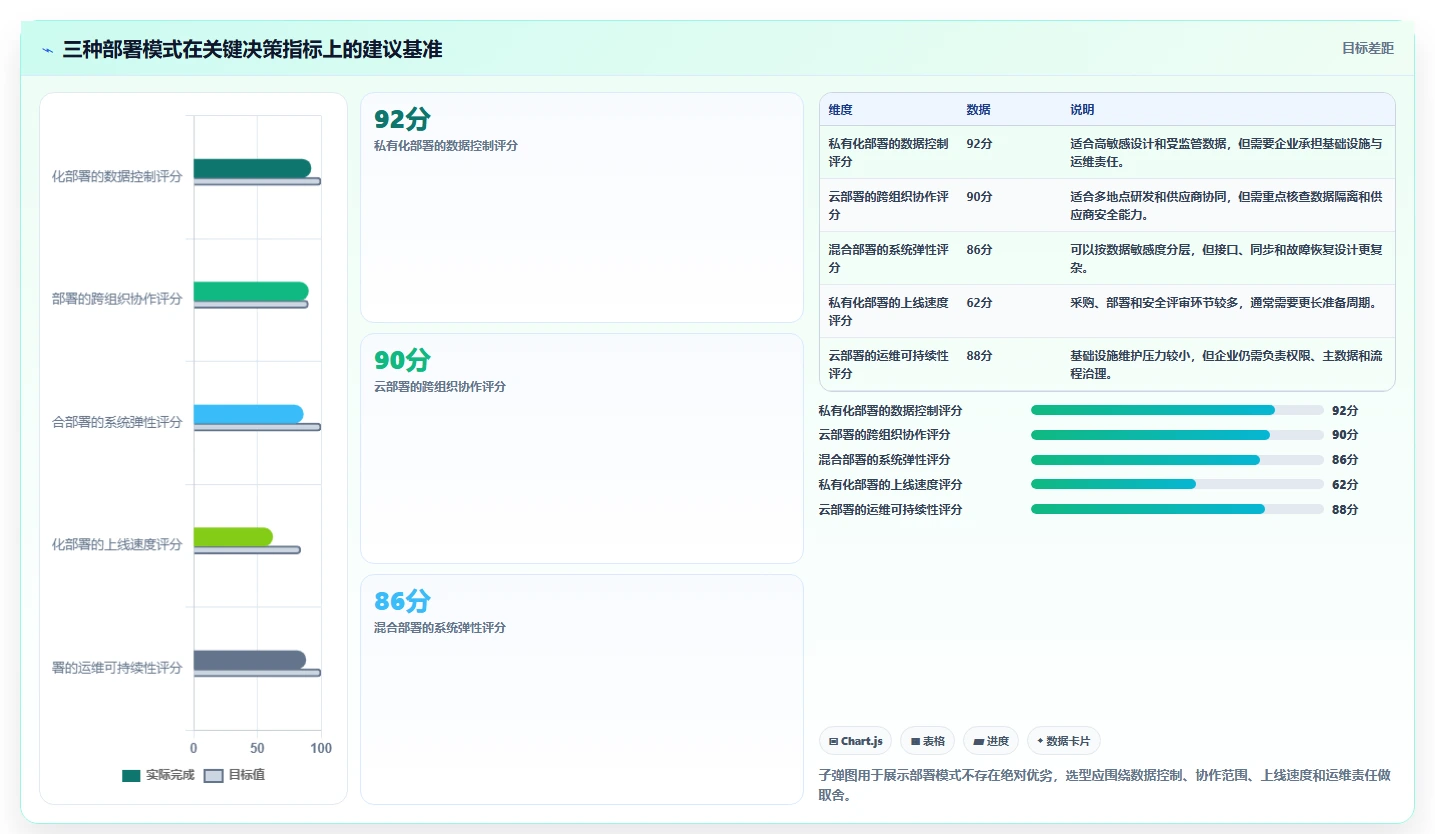
Task: Click the icon inside the 进度 chip
Action: click(978, 742)
